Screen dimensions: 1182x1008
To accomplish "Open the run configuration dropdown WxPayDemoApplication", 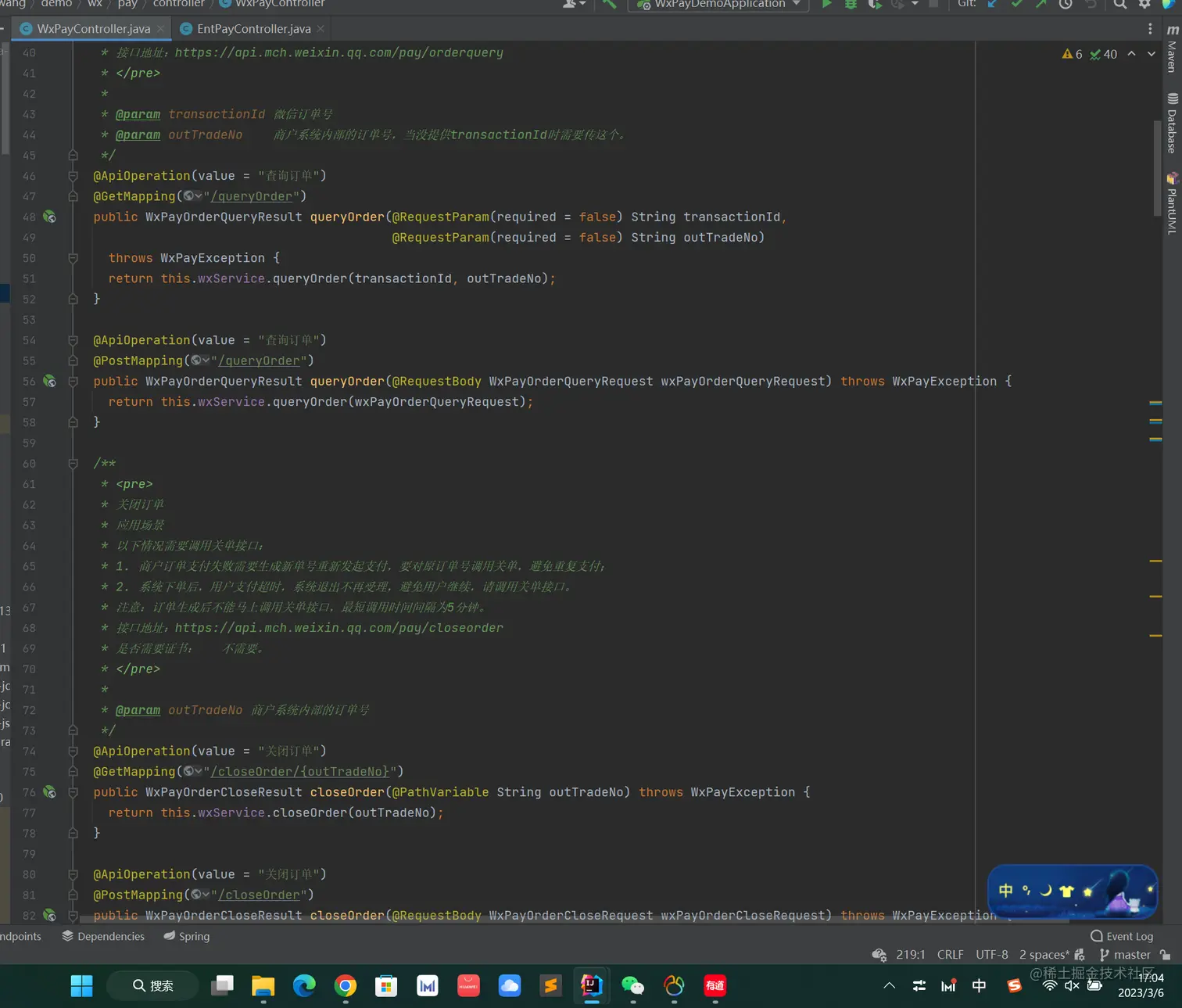I will coord(719,4).
